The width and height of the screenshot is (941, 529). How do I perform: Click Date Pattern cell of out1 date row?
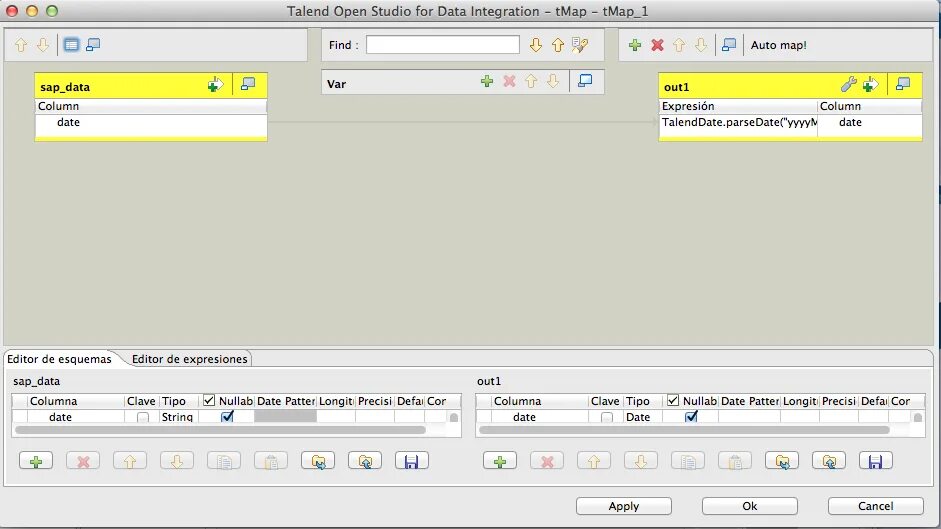[x=749, y=417]
